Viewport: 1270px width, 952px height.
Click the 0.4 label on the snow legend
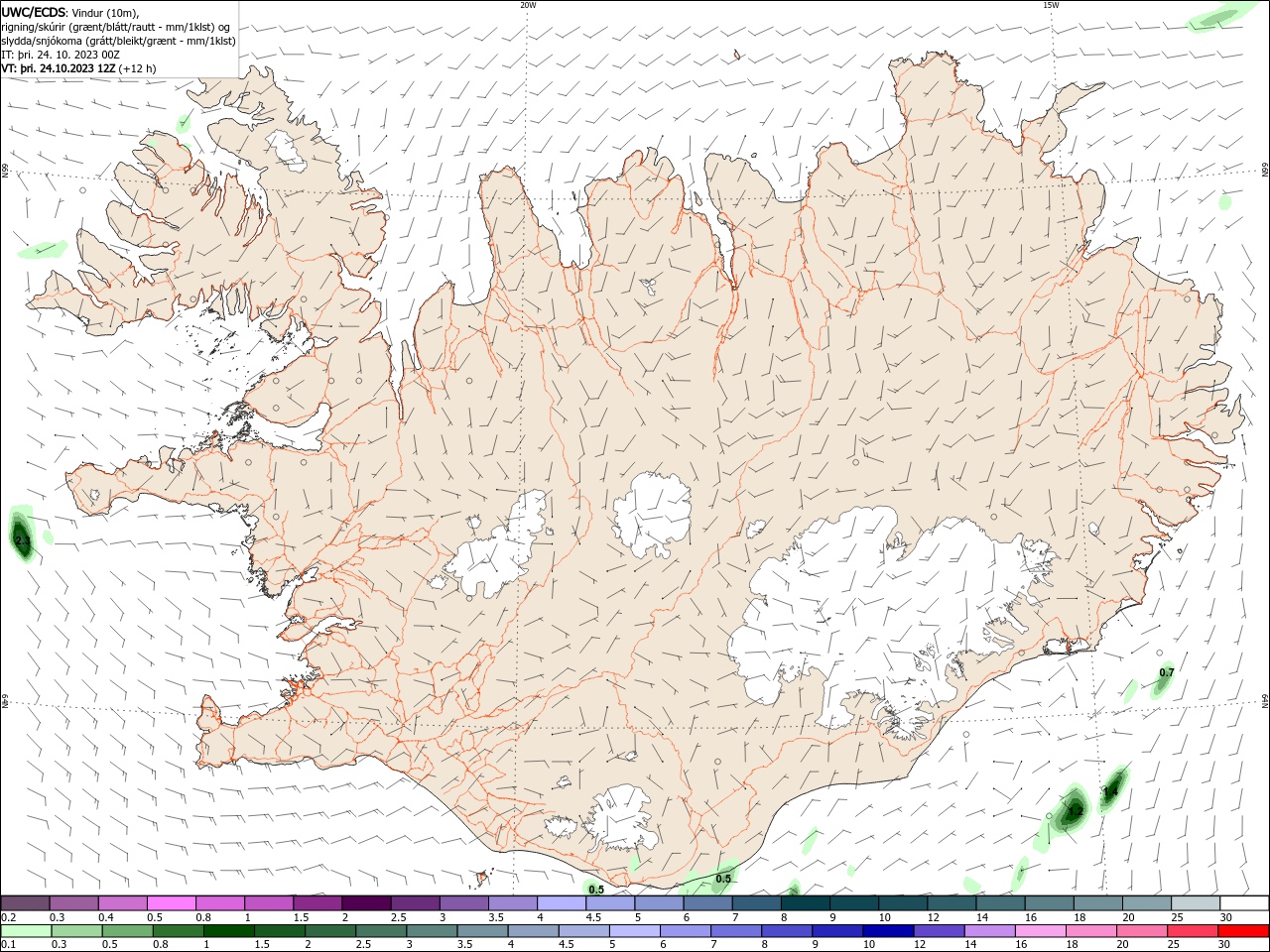[x=106, y=917]
